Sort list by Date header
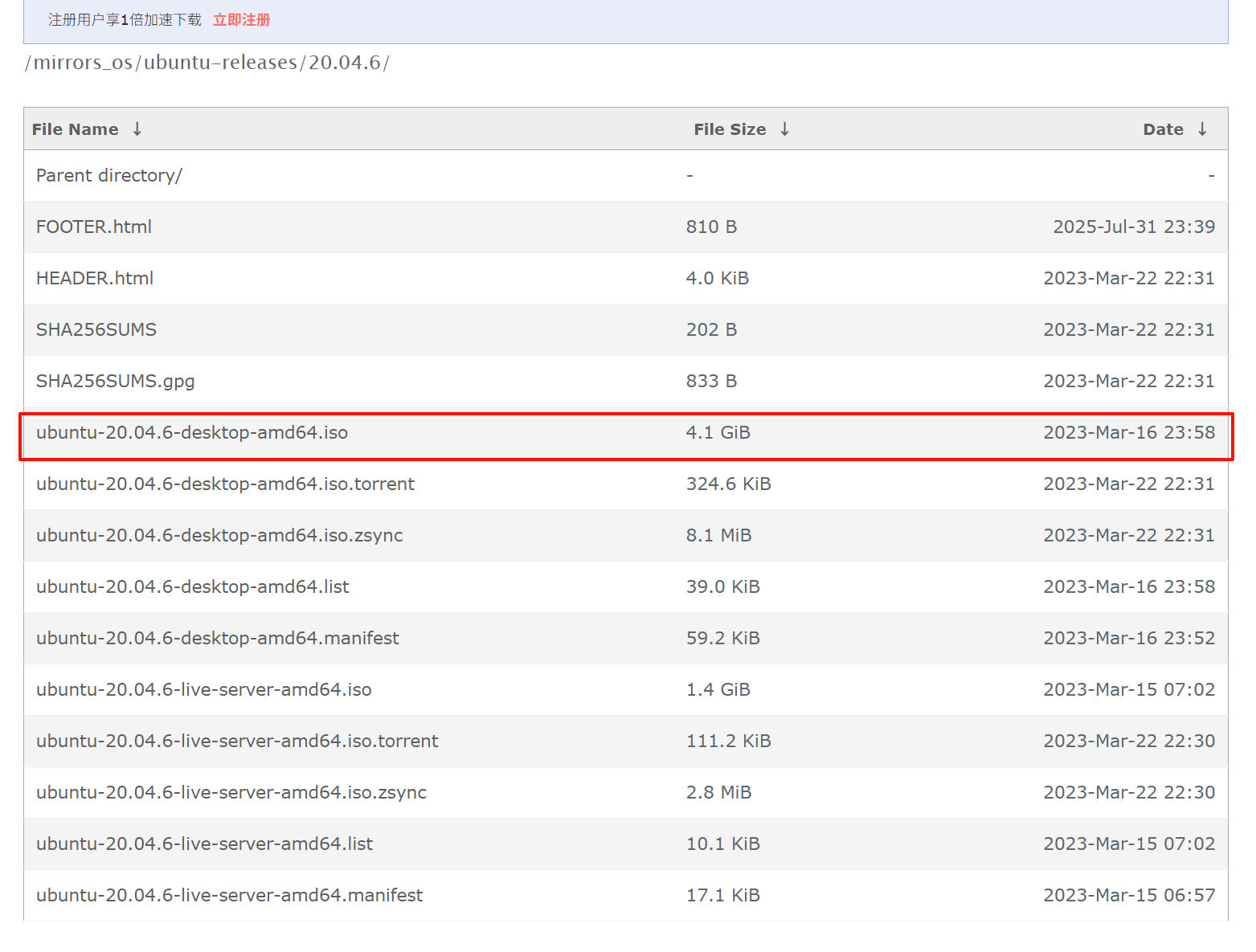1256x952 pixels. [x=1164, y=129]
